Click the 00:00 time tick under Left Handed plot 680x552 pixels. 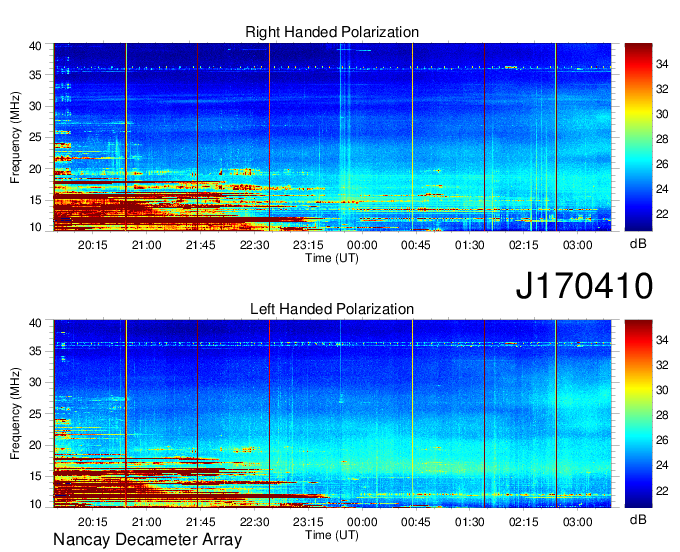(x=362, y=522)
